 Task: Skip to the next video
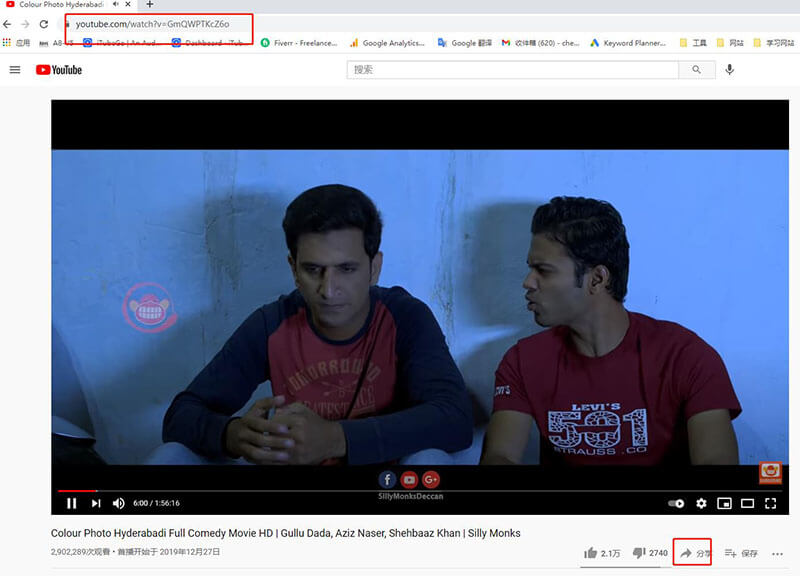(x=95, y=504)
